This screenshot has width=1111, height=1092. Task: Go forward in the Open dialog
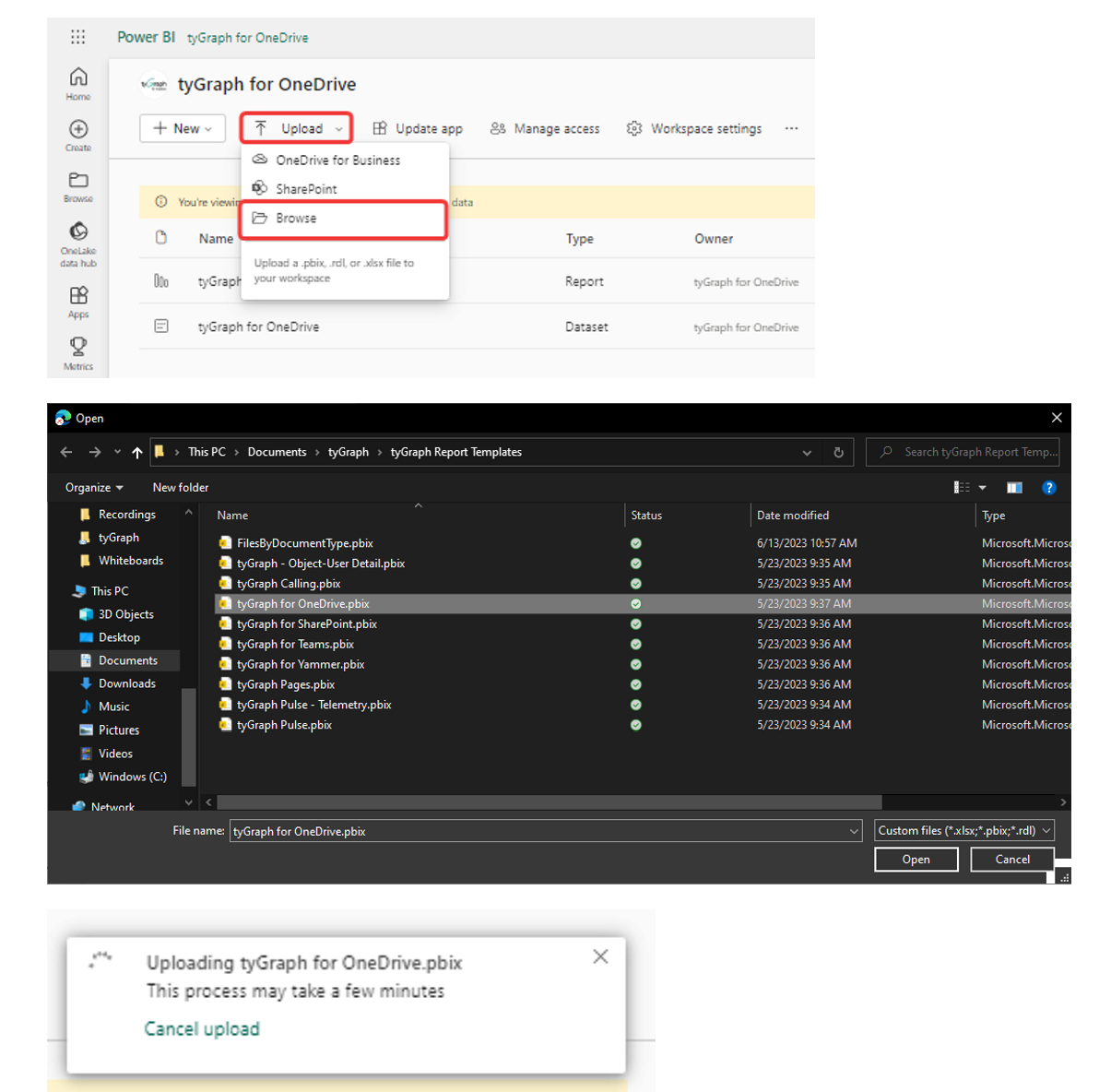click(x=95, y=452)
